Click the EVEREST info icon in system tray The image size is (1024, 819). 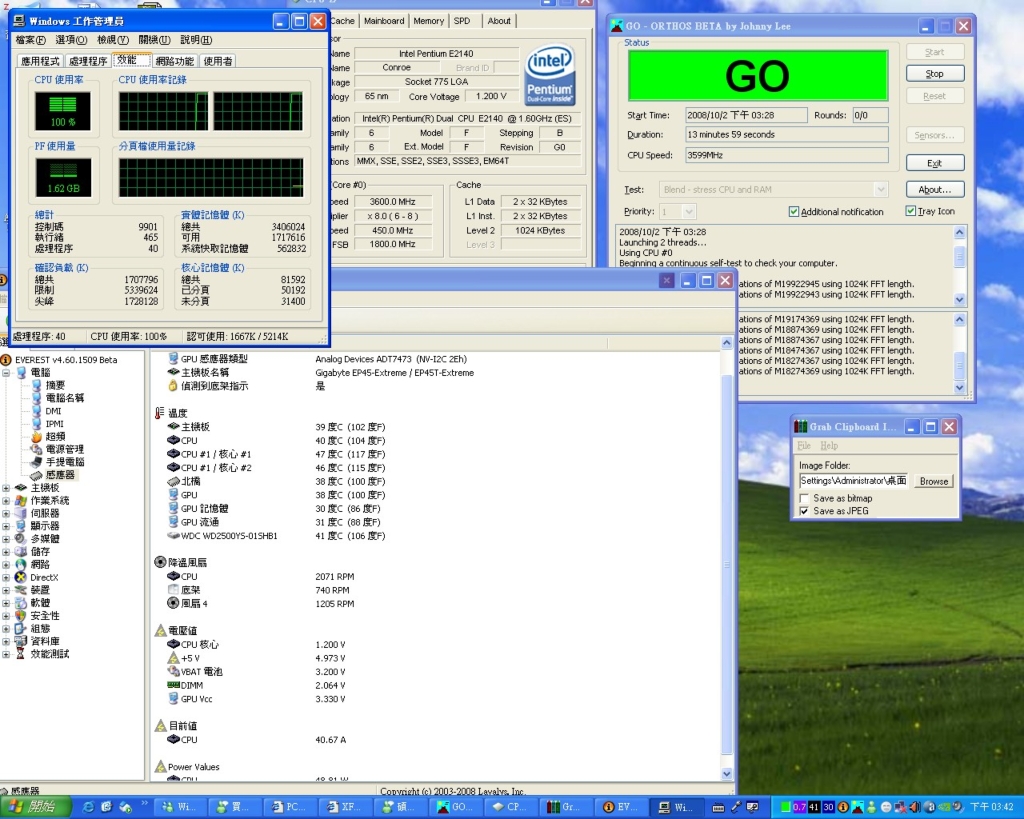click(x=843, y=807)
